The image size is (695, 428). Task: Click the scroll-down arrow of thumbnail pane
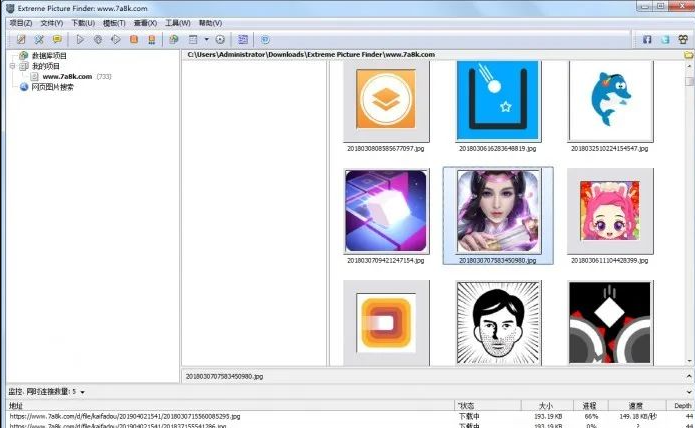(689, 362)
